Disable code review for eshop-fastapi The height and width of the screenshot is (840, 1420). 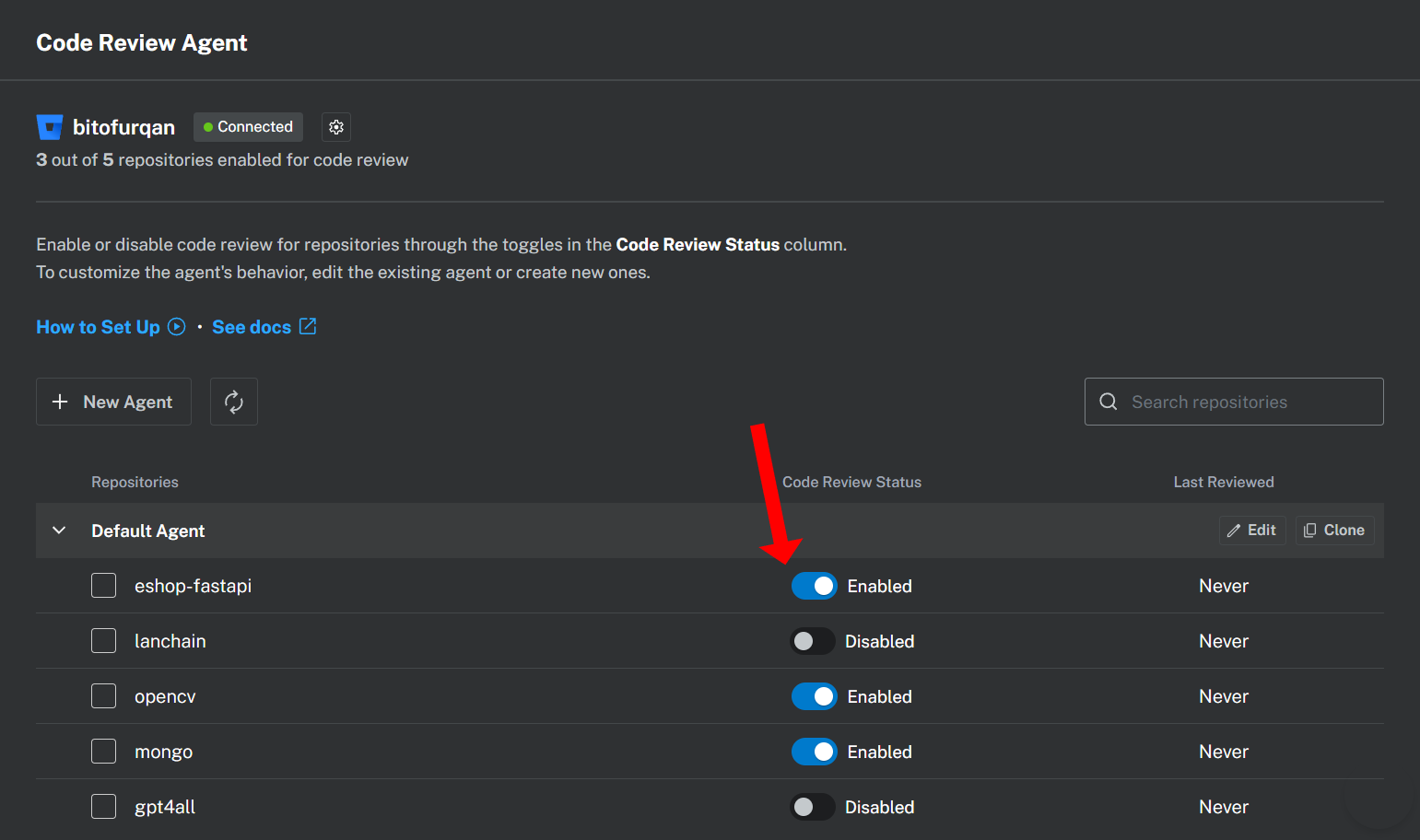pos(814,586)
